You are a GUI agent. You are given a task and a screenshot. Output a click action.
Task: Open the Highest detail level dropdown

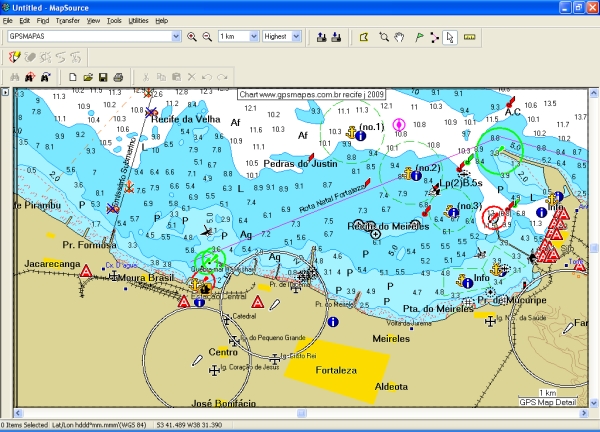point(296,37)
